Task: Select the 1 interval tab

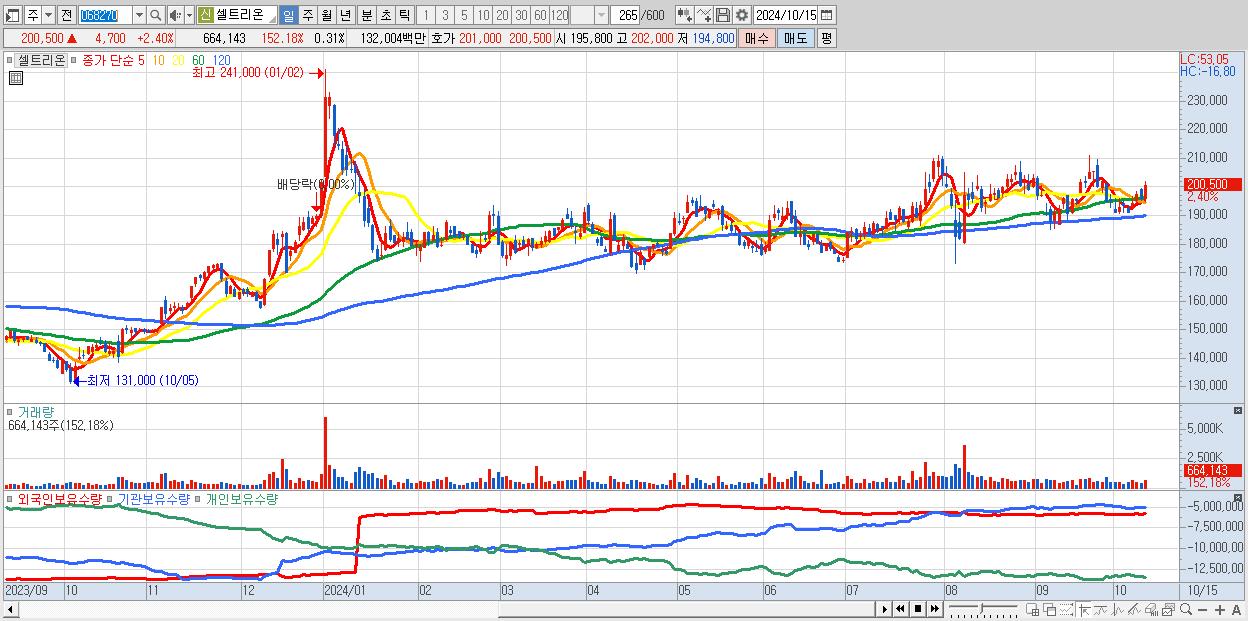Action: click(x=425, y=15)
